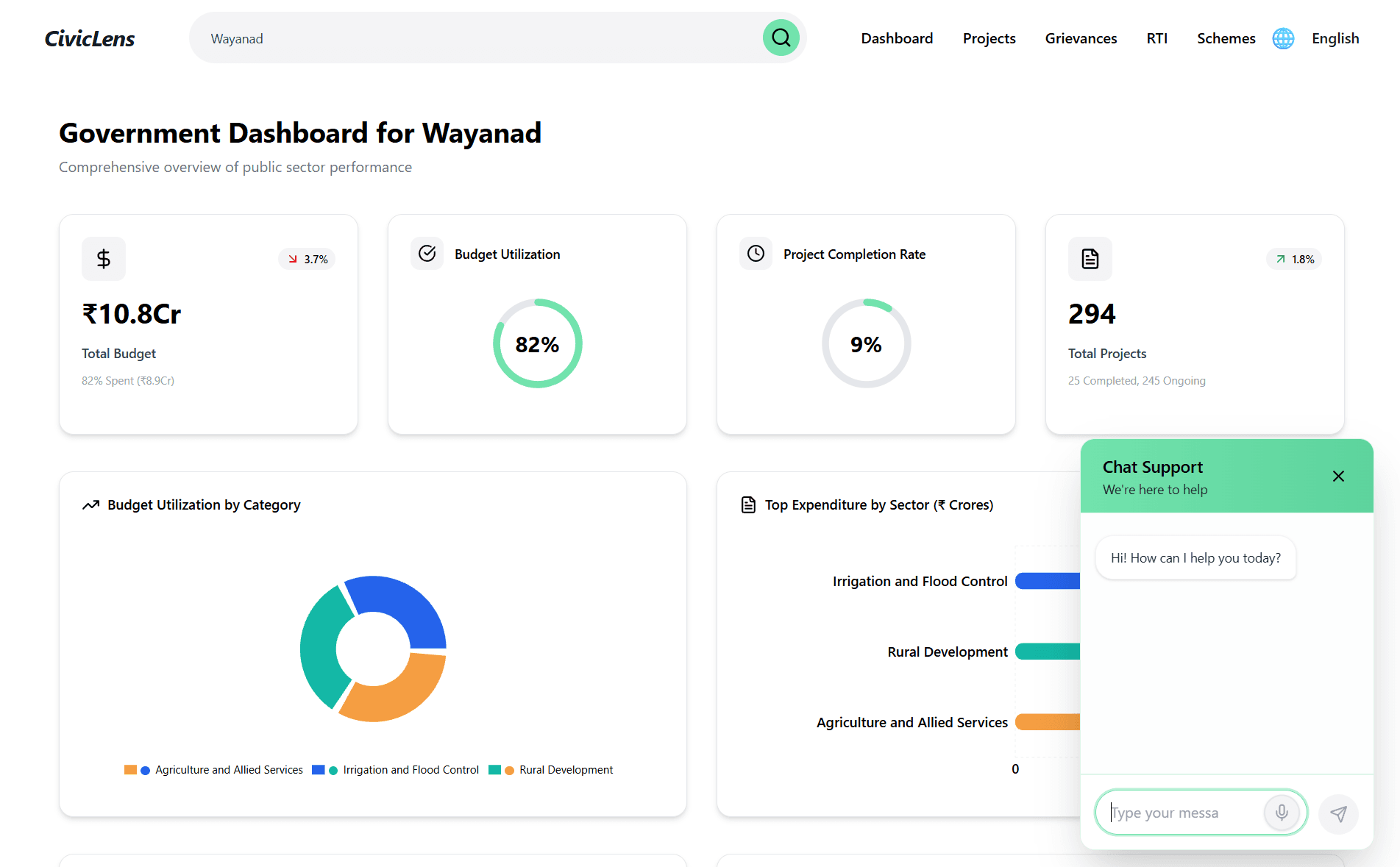Click the checkmark icon beside Budget Utilization

pyautogui.click(x=427, y=253)
